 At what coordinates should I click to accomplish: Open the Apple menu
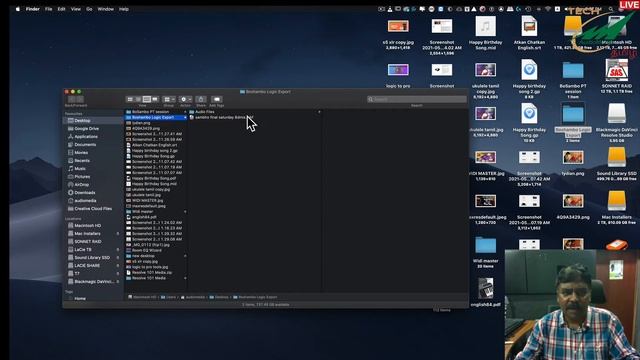(x=18, y=9)
